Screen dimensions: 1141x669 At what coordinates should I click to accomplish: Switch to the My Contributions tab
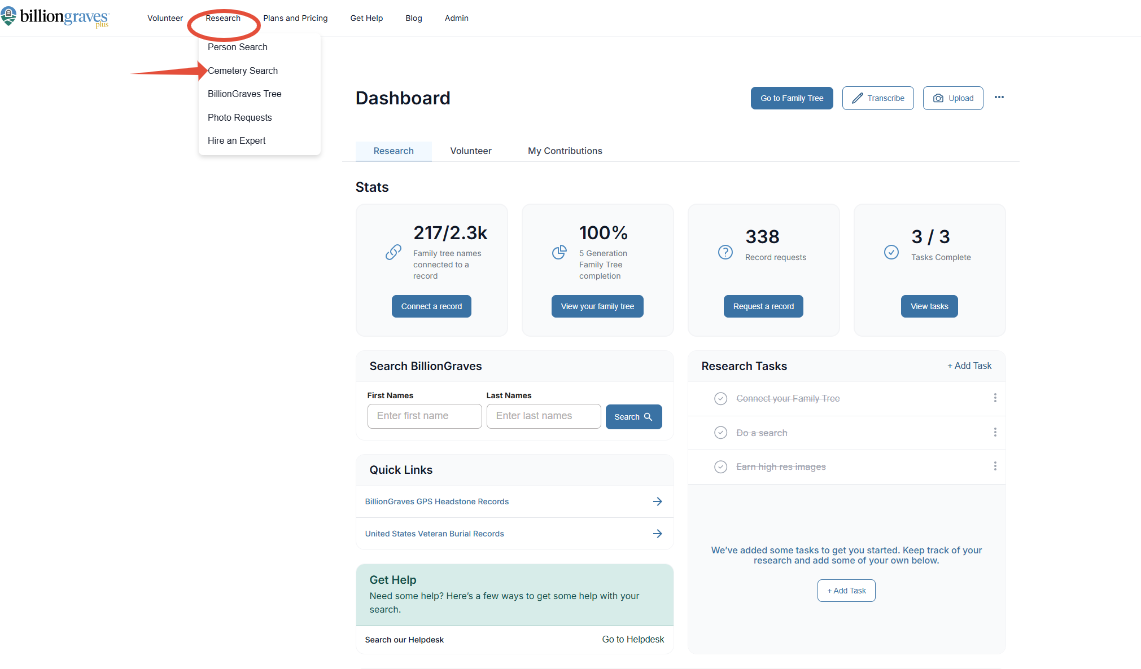[x=565, y=151]
